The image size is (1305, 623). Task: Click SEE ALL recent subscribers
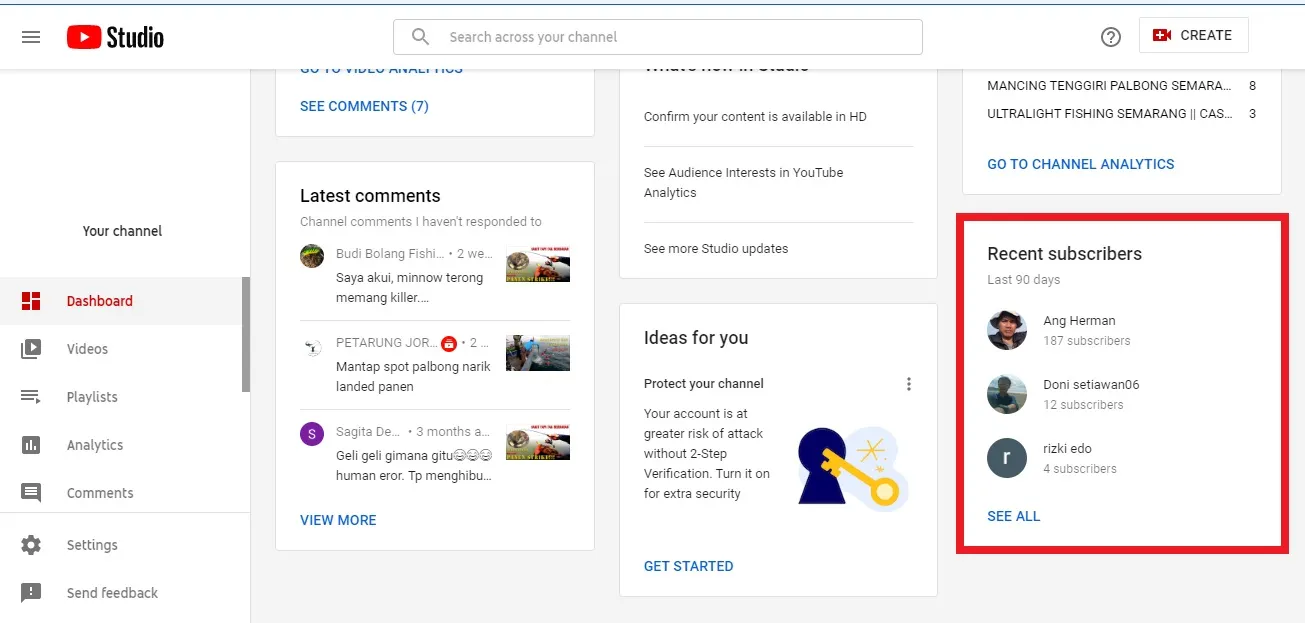point(1013,516)
